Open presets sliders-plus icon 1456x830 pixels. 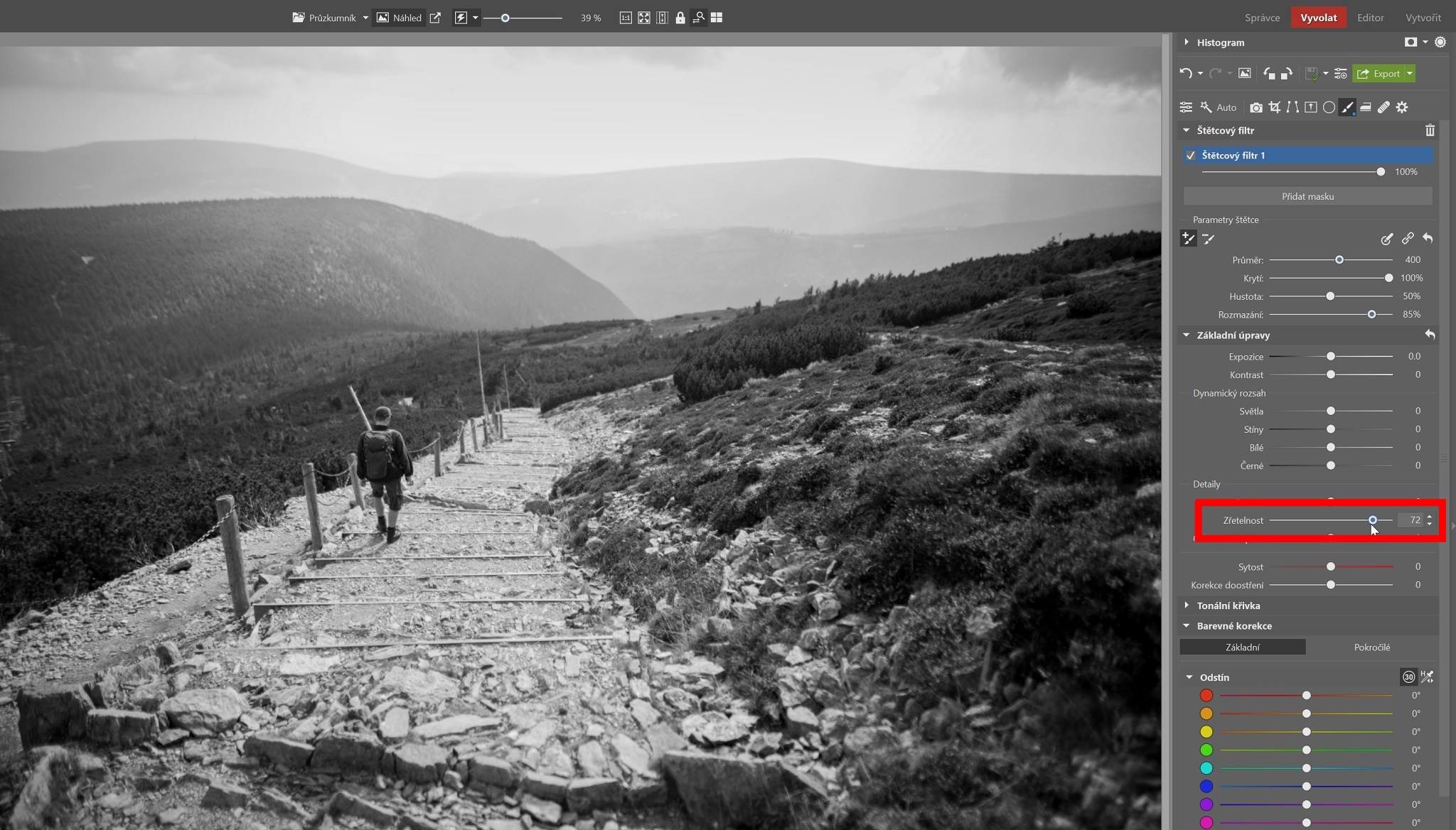point(1341,73)
